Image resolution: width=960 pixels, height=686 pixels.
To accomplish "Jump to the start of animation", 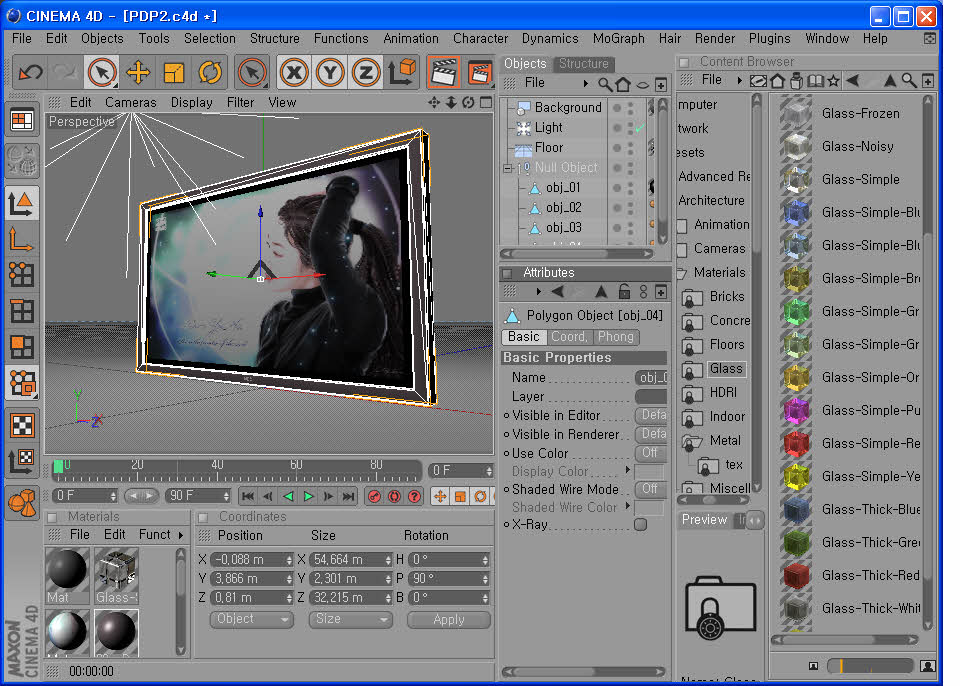I will [248, 496].
